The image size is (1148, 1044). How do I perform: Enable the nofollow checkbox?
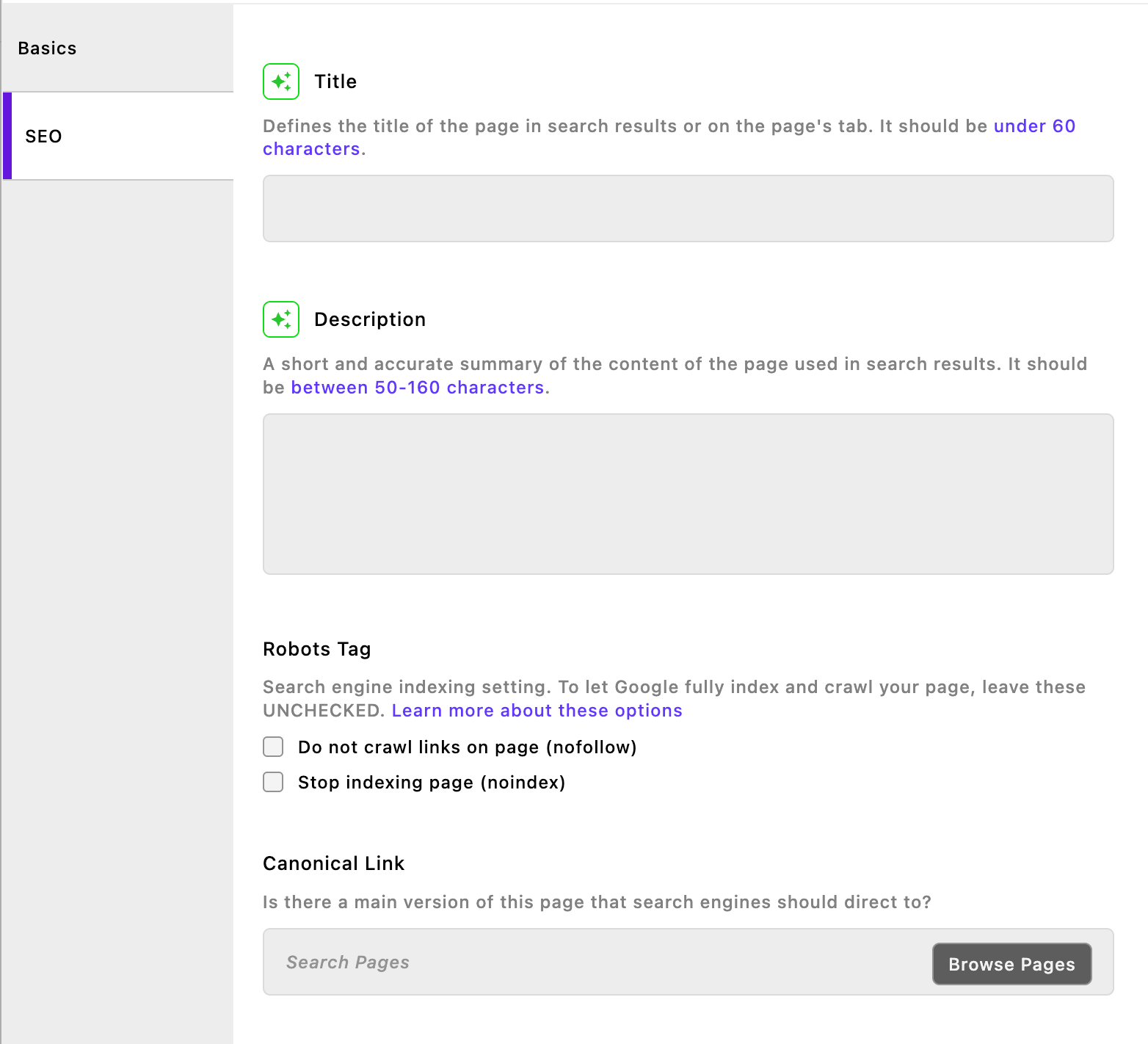273,747
